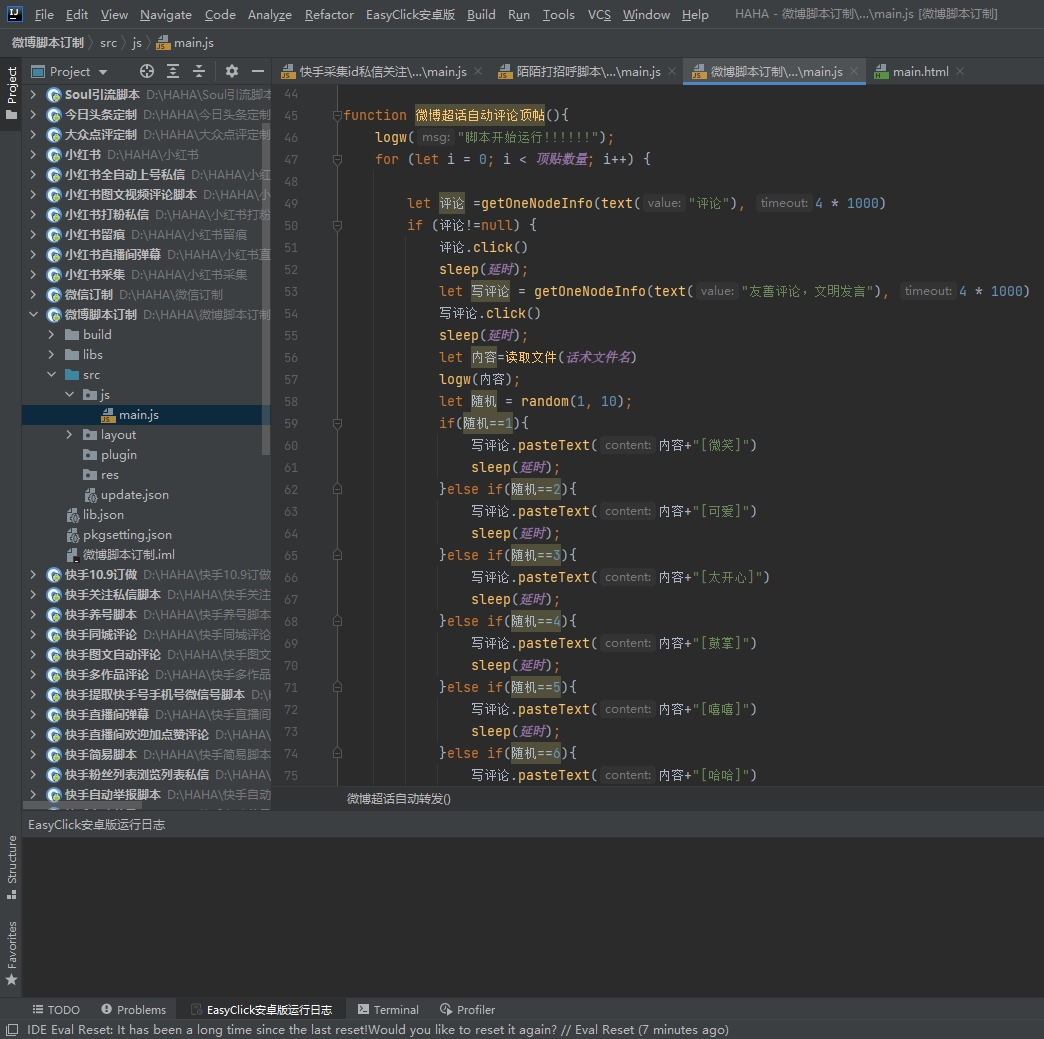Click the fold marker on line 50 if statement
Viewport: 1044px width, 1039px height.
337,225
